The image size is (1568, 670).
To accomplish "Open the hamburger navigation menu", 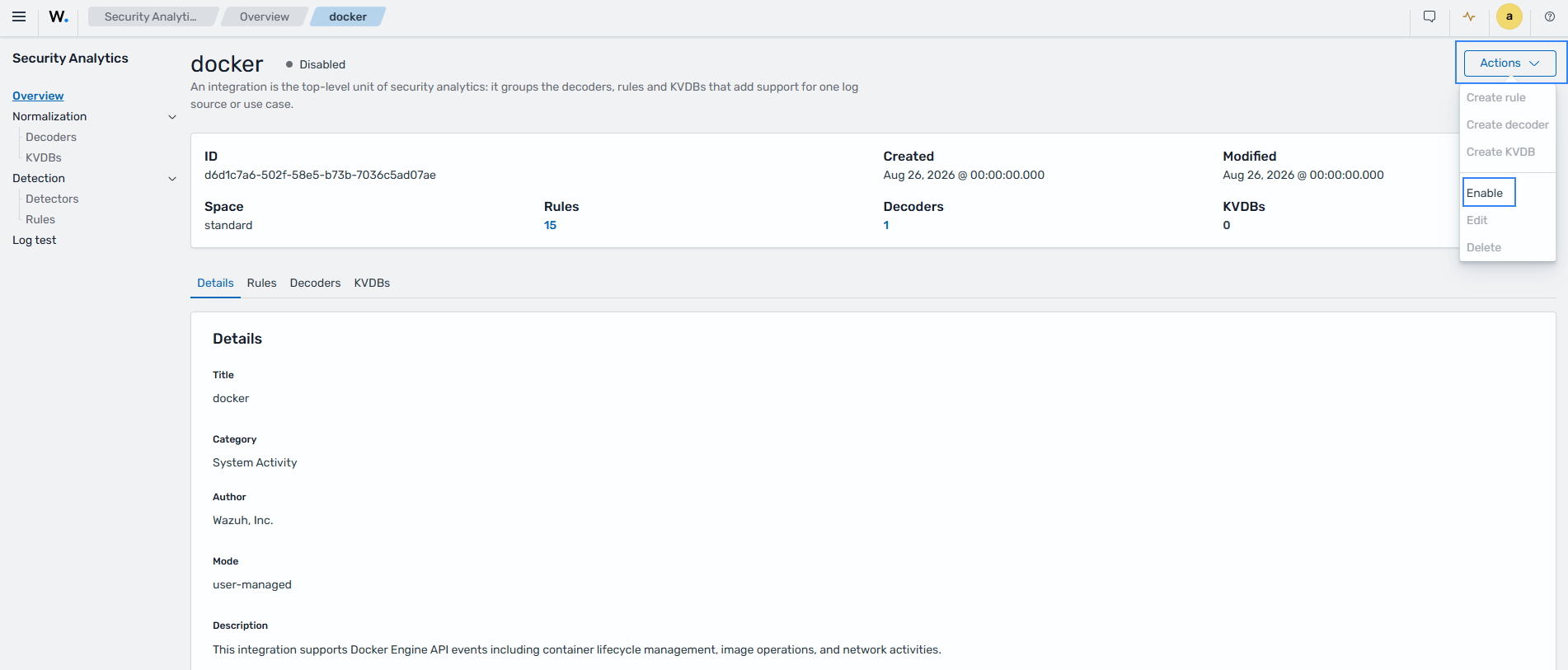I will [x=19, y=16].
